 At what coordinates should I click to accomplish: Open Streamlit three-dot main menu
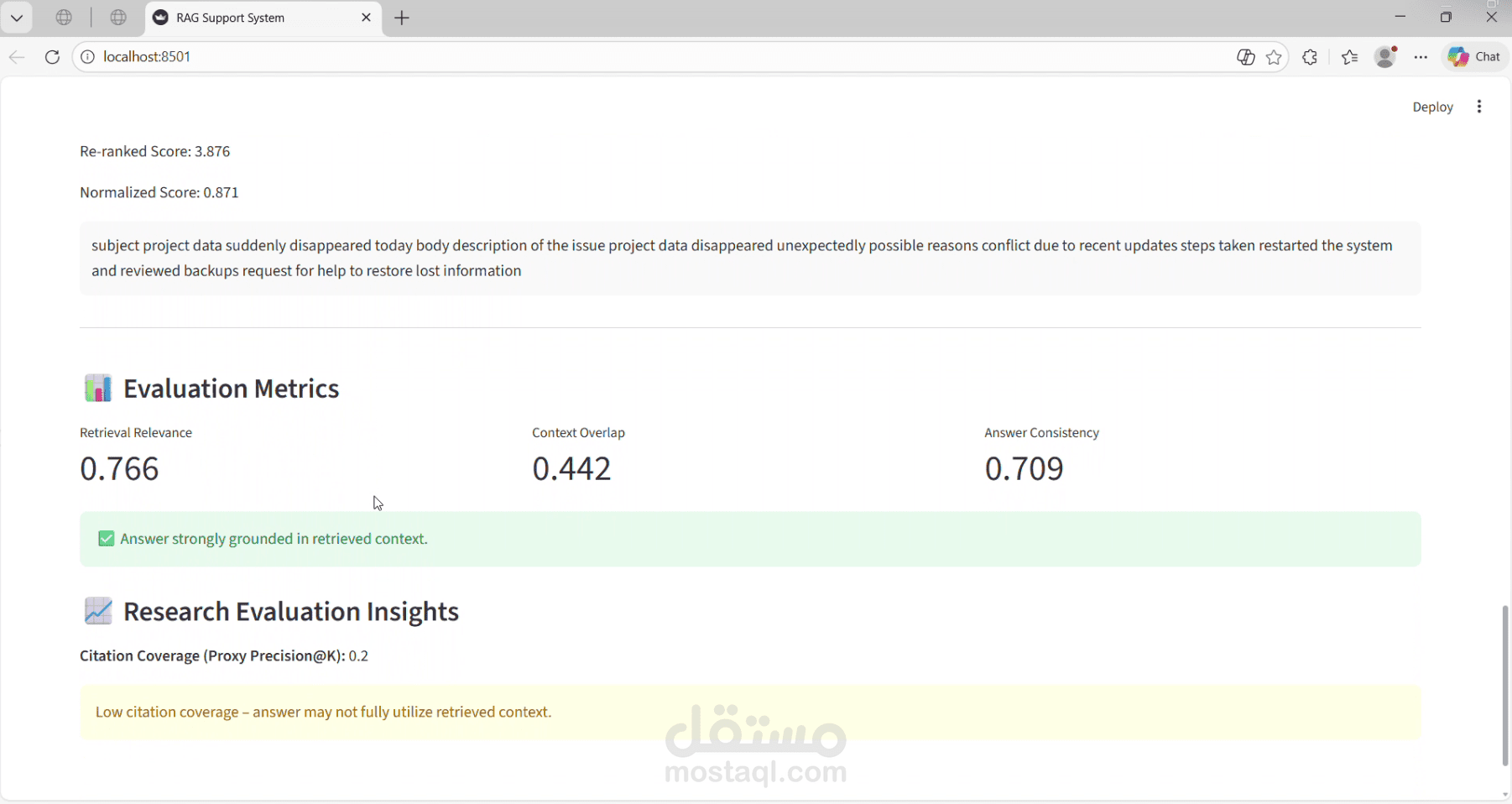click(x=1479, y=107)
